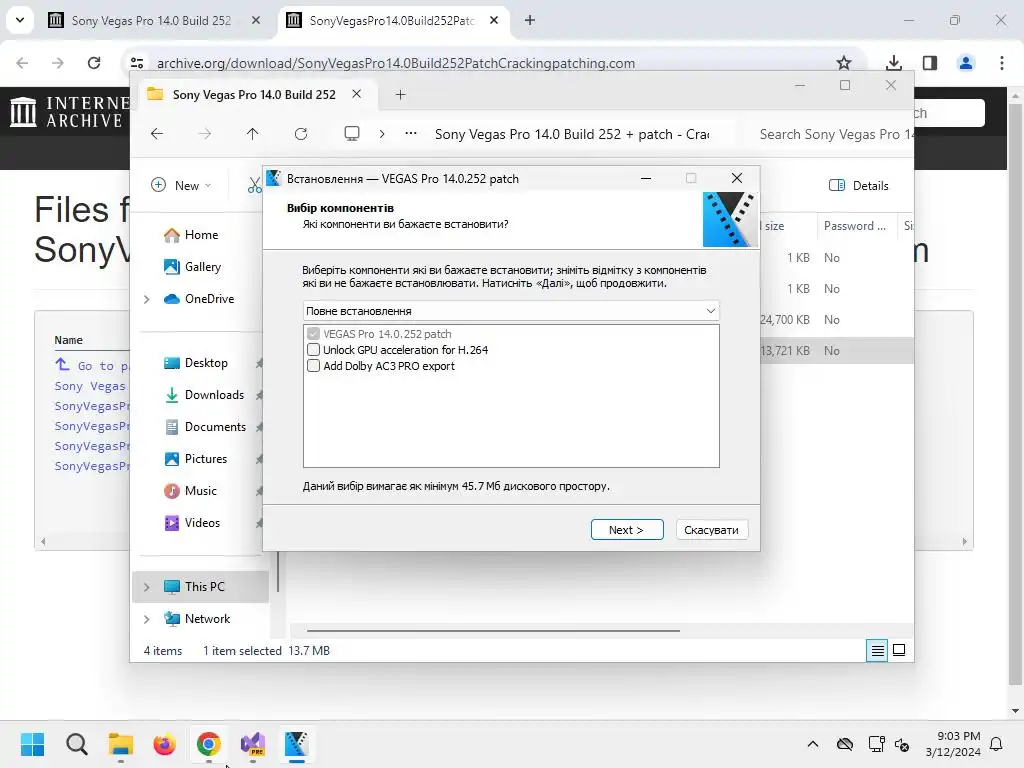This screenshot has width=1024, height=768.
Task: Open notifications bell in taskbar
Action: (997, 744)
